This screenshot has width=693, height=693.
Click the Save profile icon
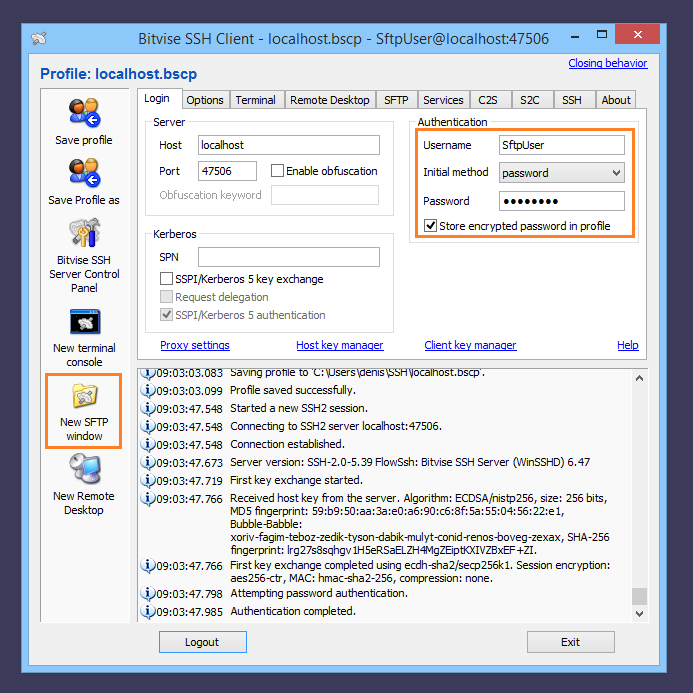[x=84, y=112]
